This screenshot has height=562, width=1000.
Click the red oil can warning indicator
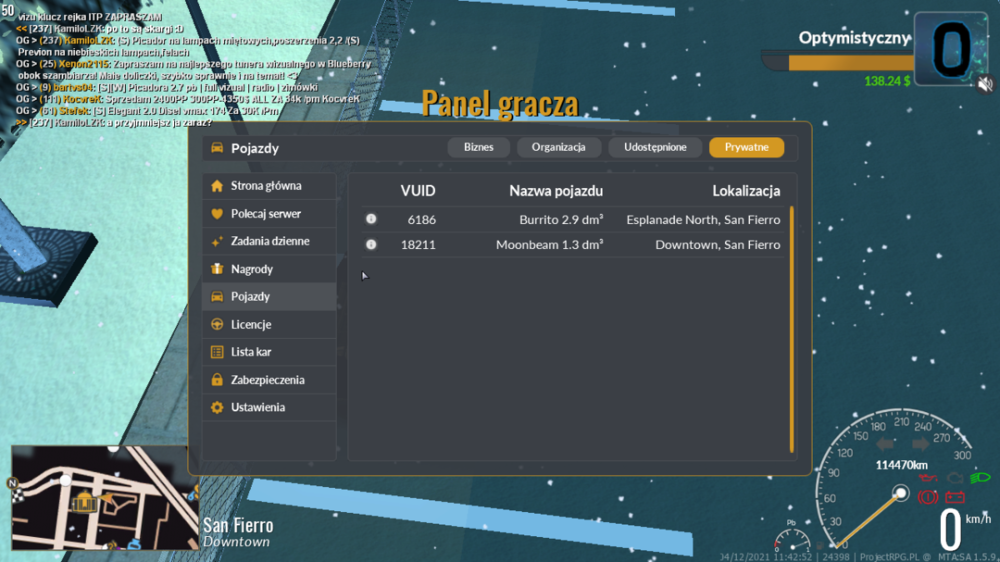coord(928,478)
